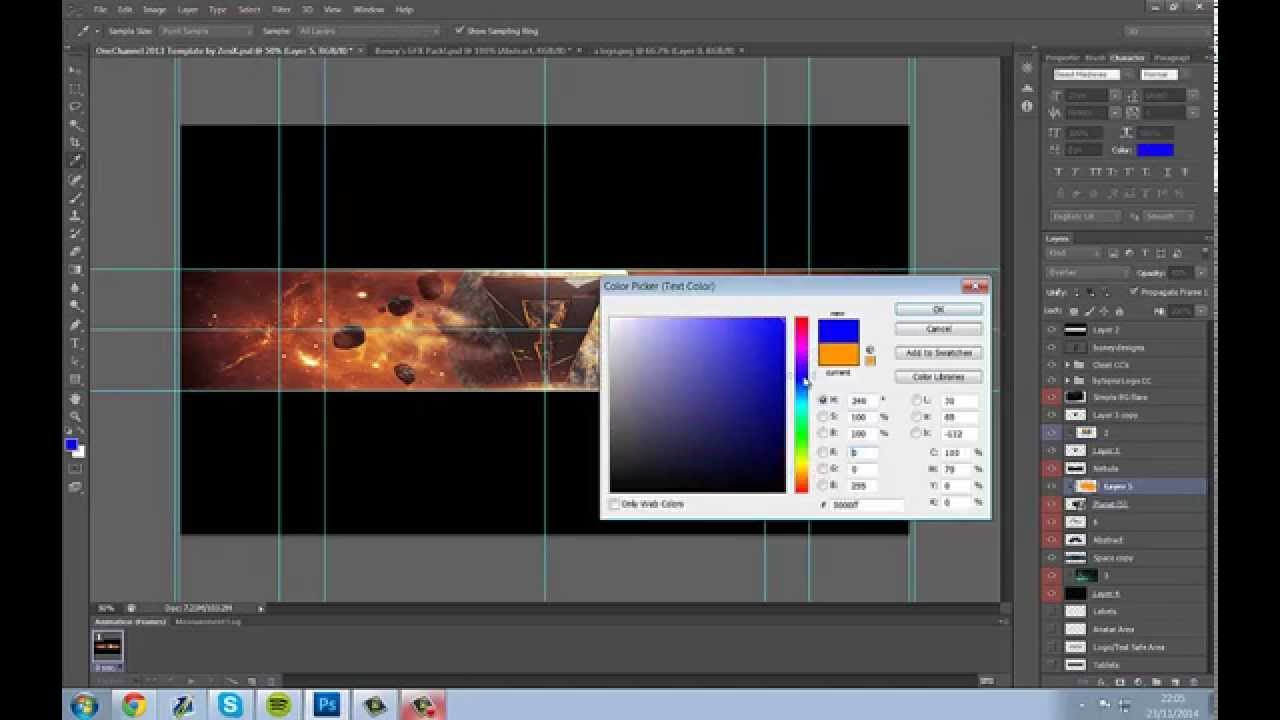Open the Window menu

point(368,9)
